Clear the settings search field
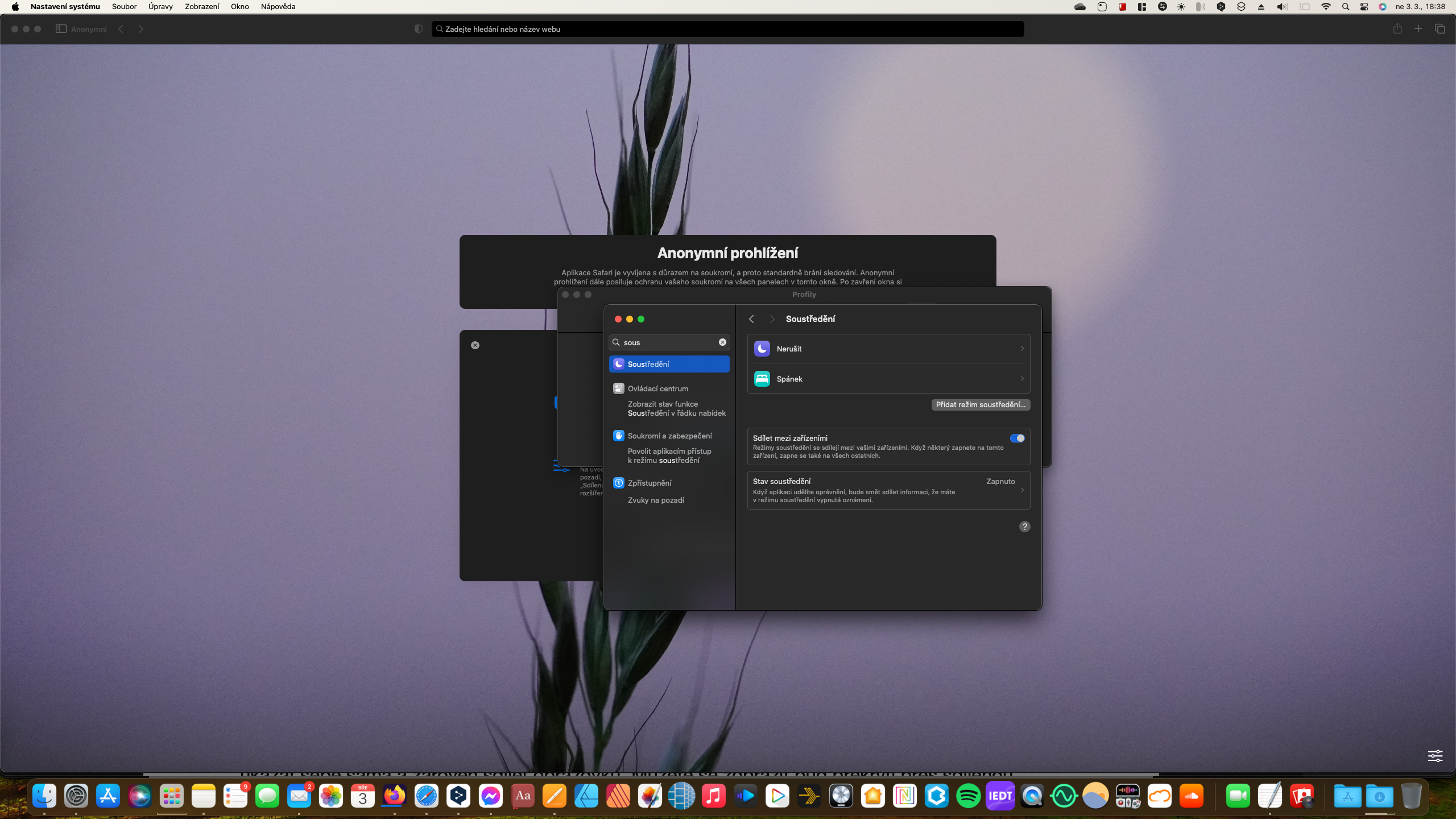This screenshot has height=819, width=1456. 722,342
